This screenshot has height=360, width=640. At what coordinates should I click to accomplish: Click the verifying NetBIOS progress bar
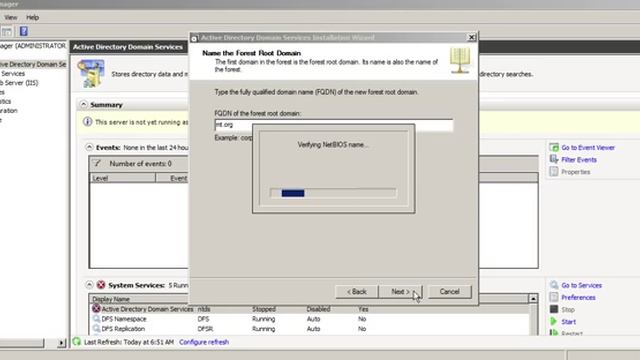(333, 193)
